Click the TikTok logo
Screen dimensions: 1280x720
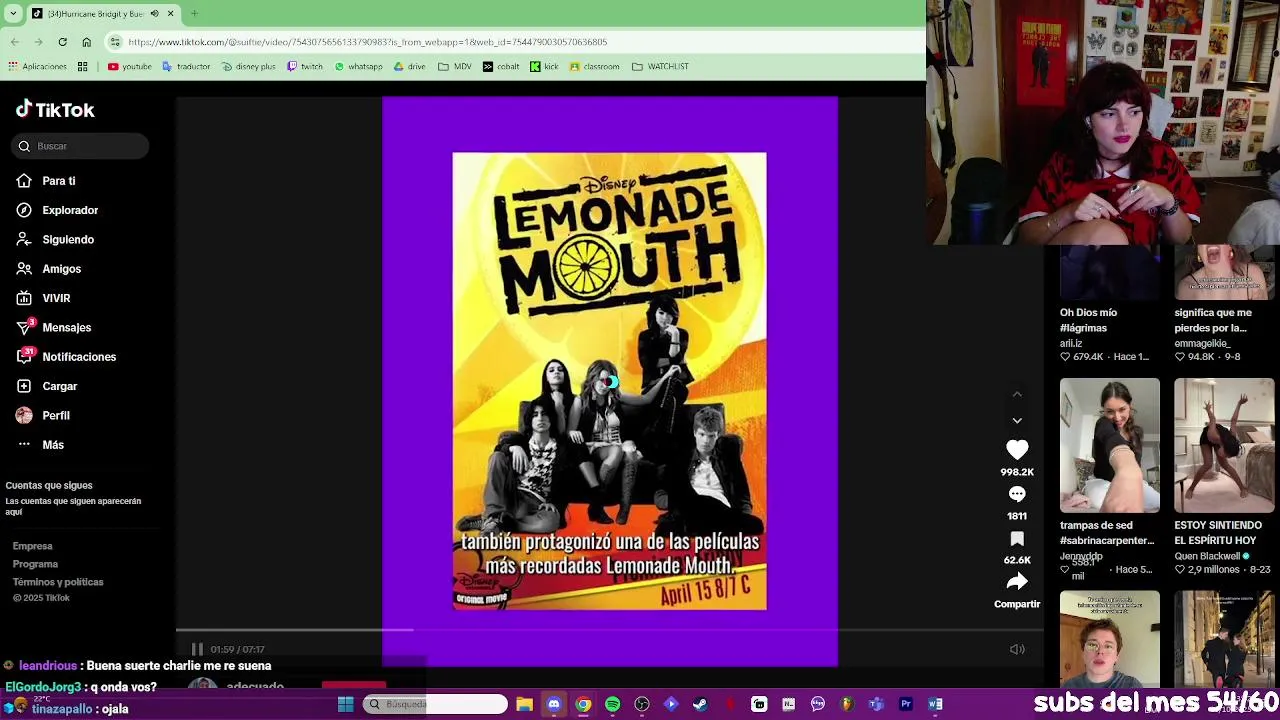55,110
